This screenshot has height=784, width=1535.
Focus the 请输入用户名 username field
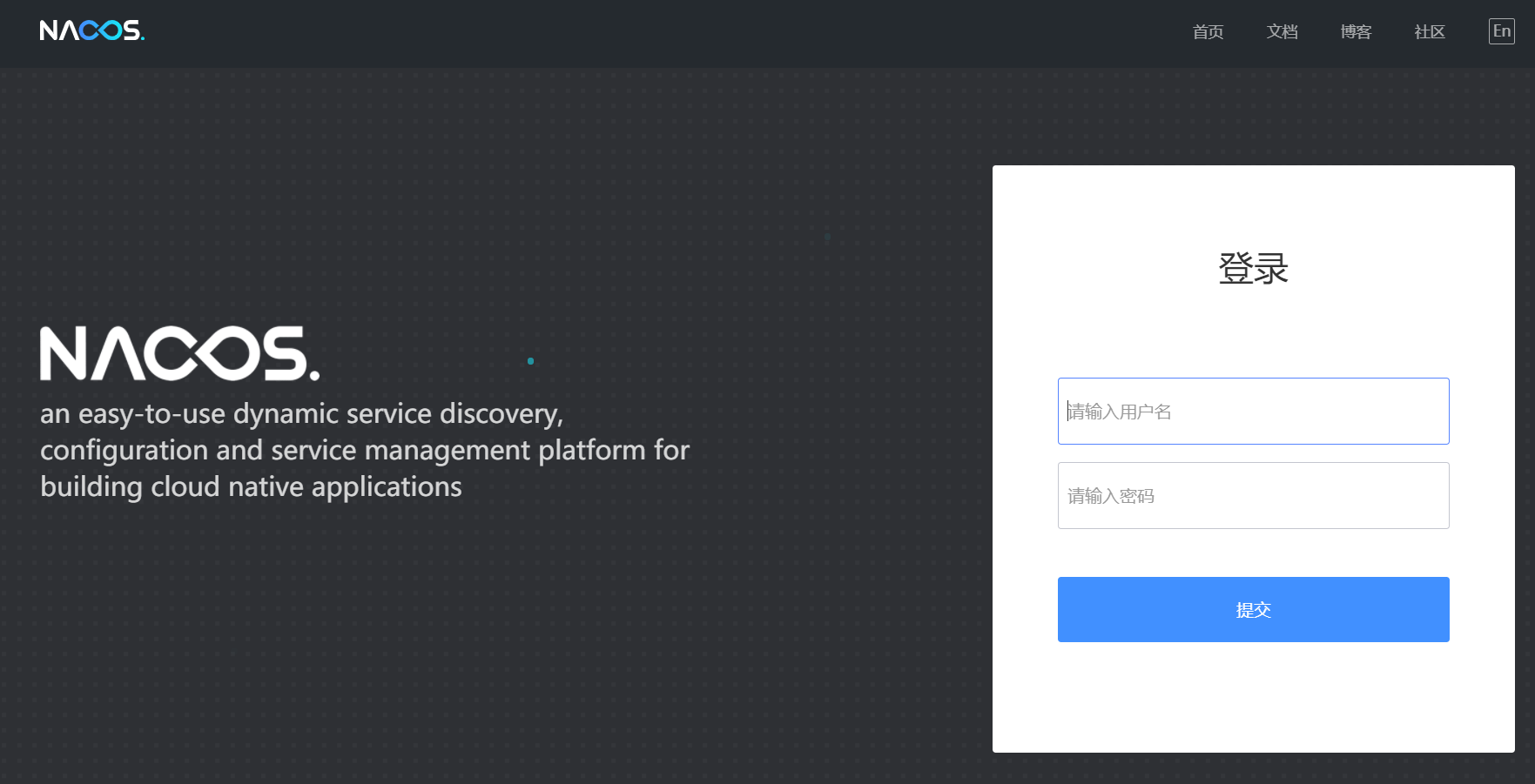pos(1254,411)
